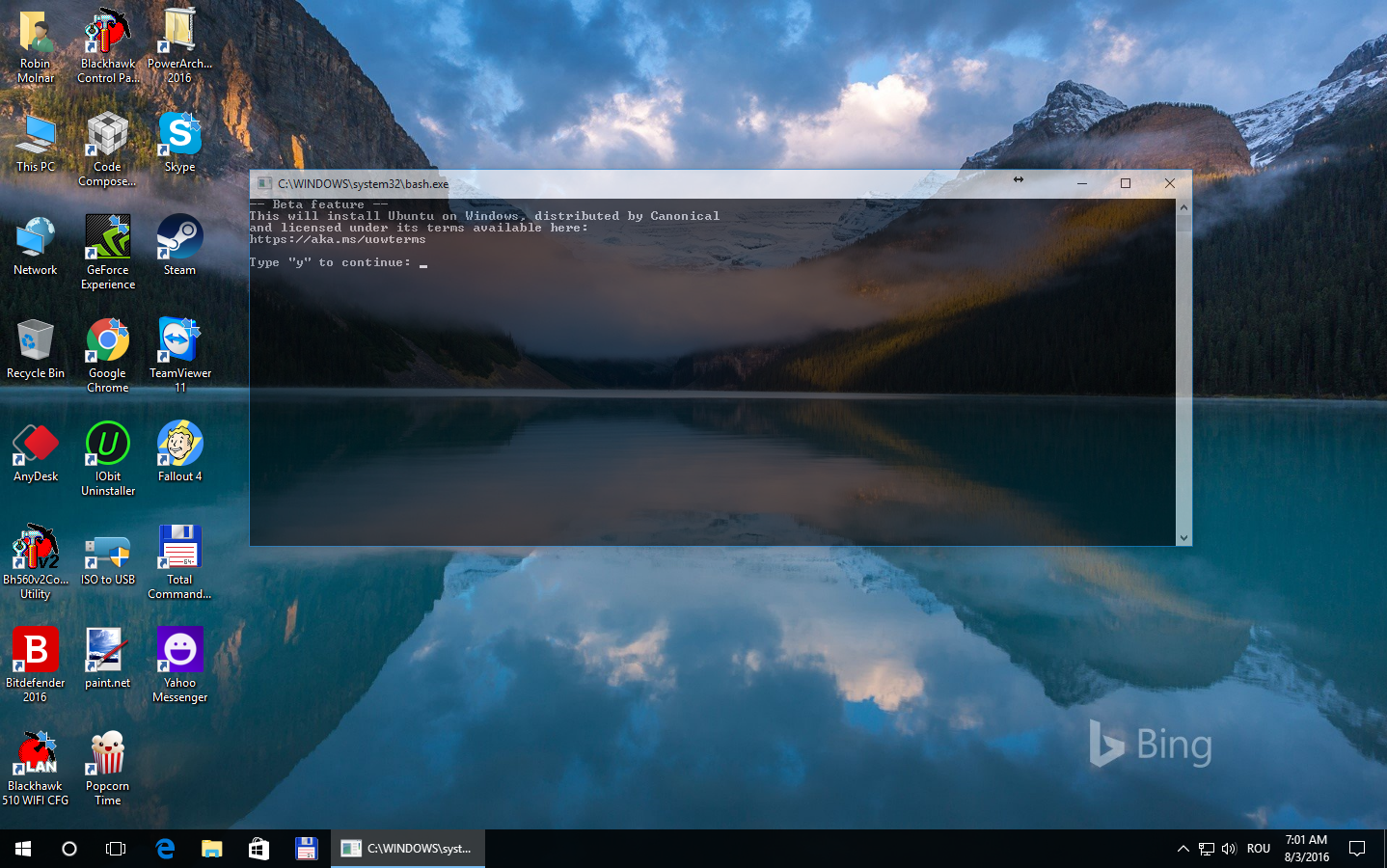Screen dimensions: 1387x868
Task: Open TeamViewer 11 desktop shortcut
Action: click(x=179, y=355)
